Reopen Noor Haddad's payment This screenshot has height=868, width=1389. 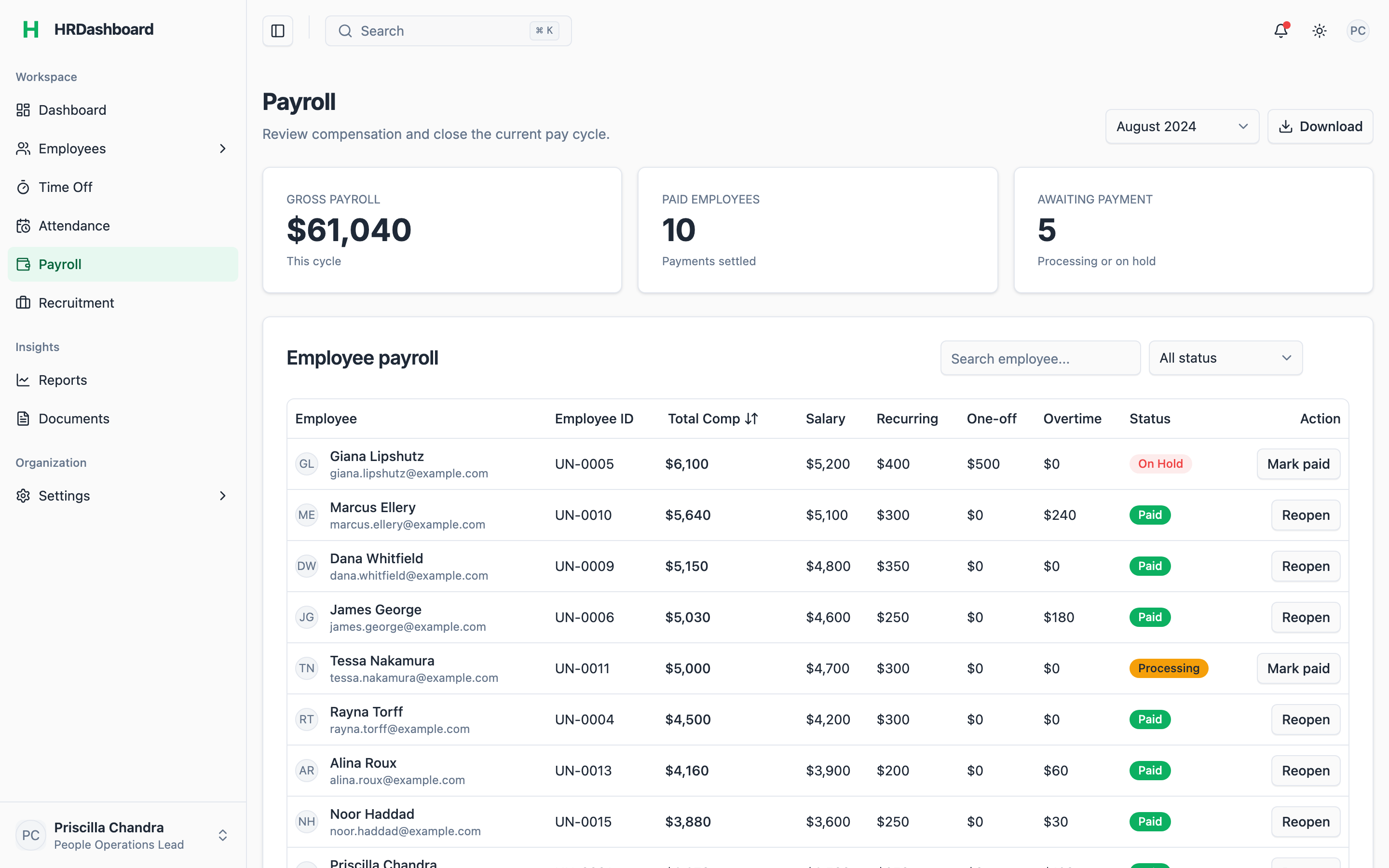click(x=1306, y=822)
